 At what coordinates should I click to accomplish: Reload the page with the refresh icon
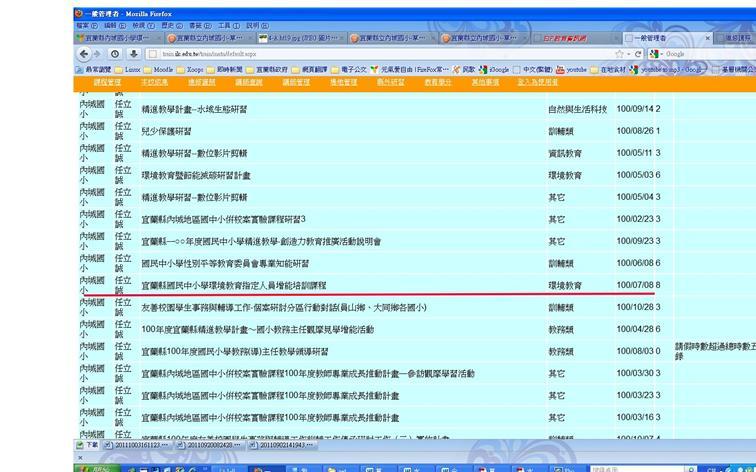[x=637, y=54]
